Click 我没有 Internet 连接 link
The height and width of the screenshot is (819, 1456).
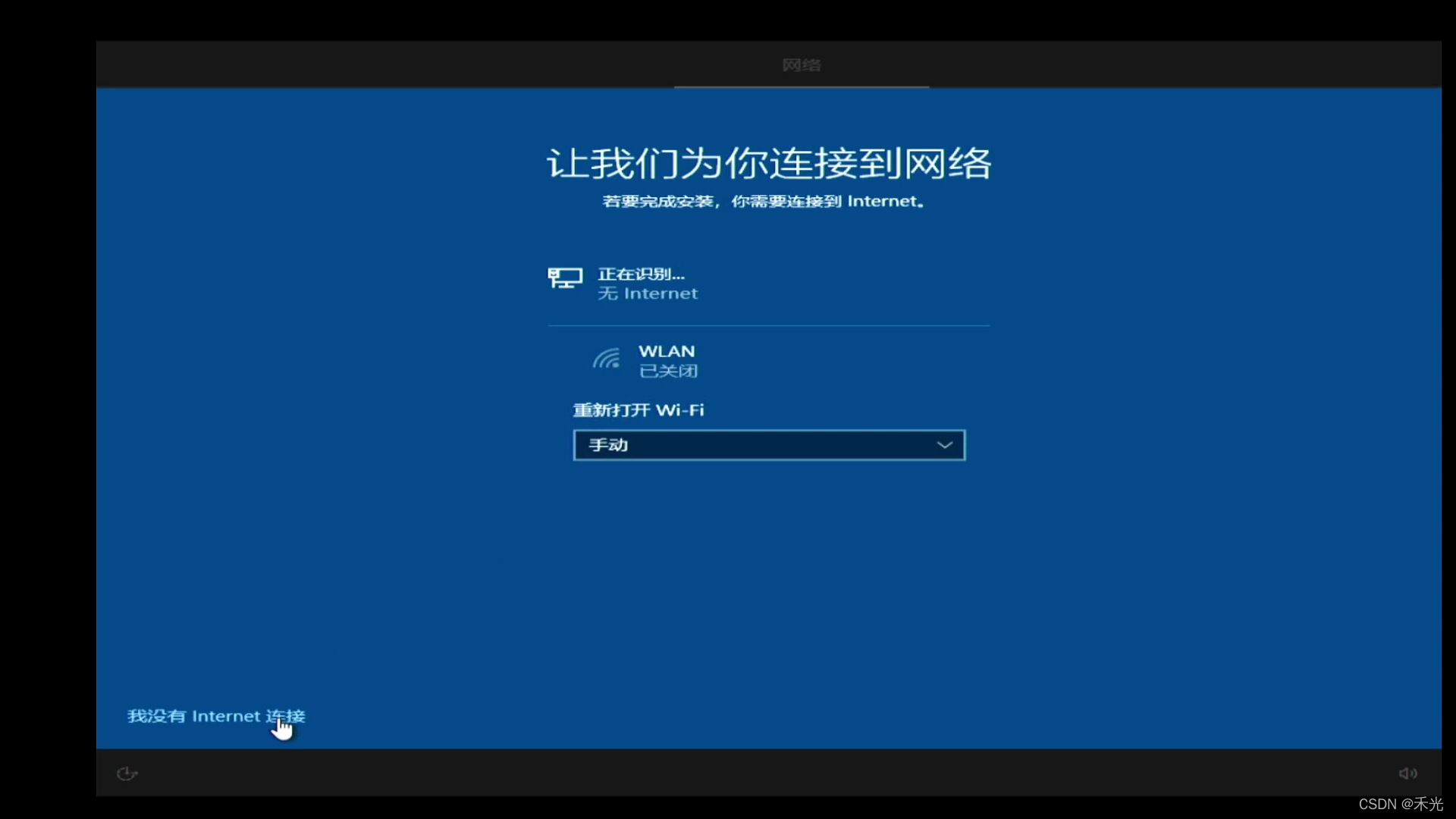click(216, 716)
